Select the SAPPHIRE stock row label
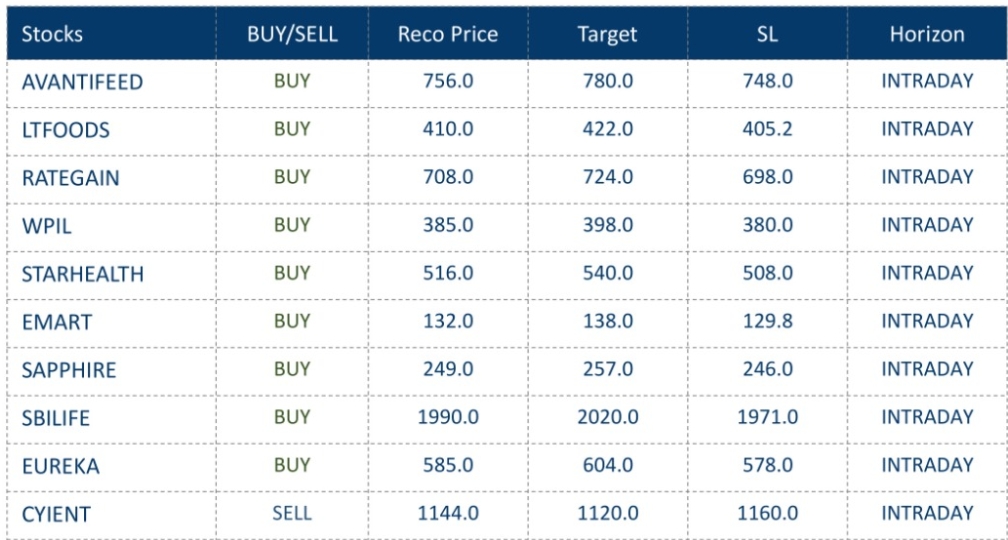The image size is (1008, 540). (69, 370)
